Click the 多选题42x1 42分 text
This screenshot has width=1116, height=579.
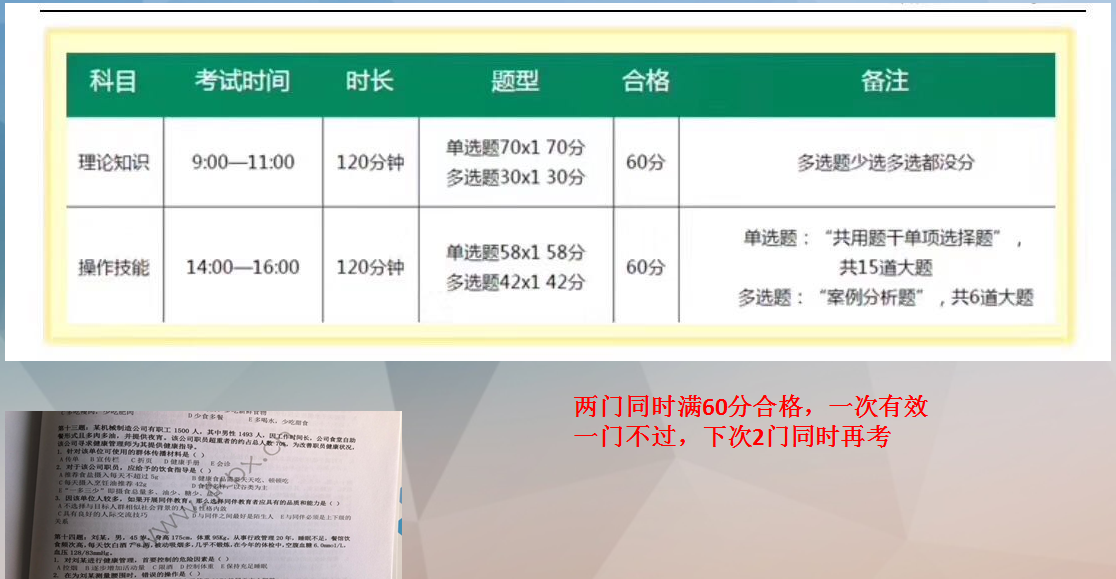[515, 282]
